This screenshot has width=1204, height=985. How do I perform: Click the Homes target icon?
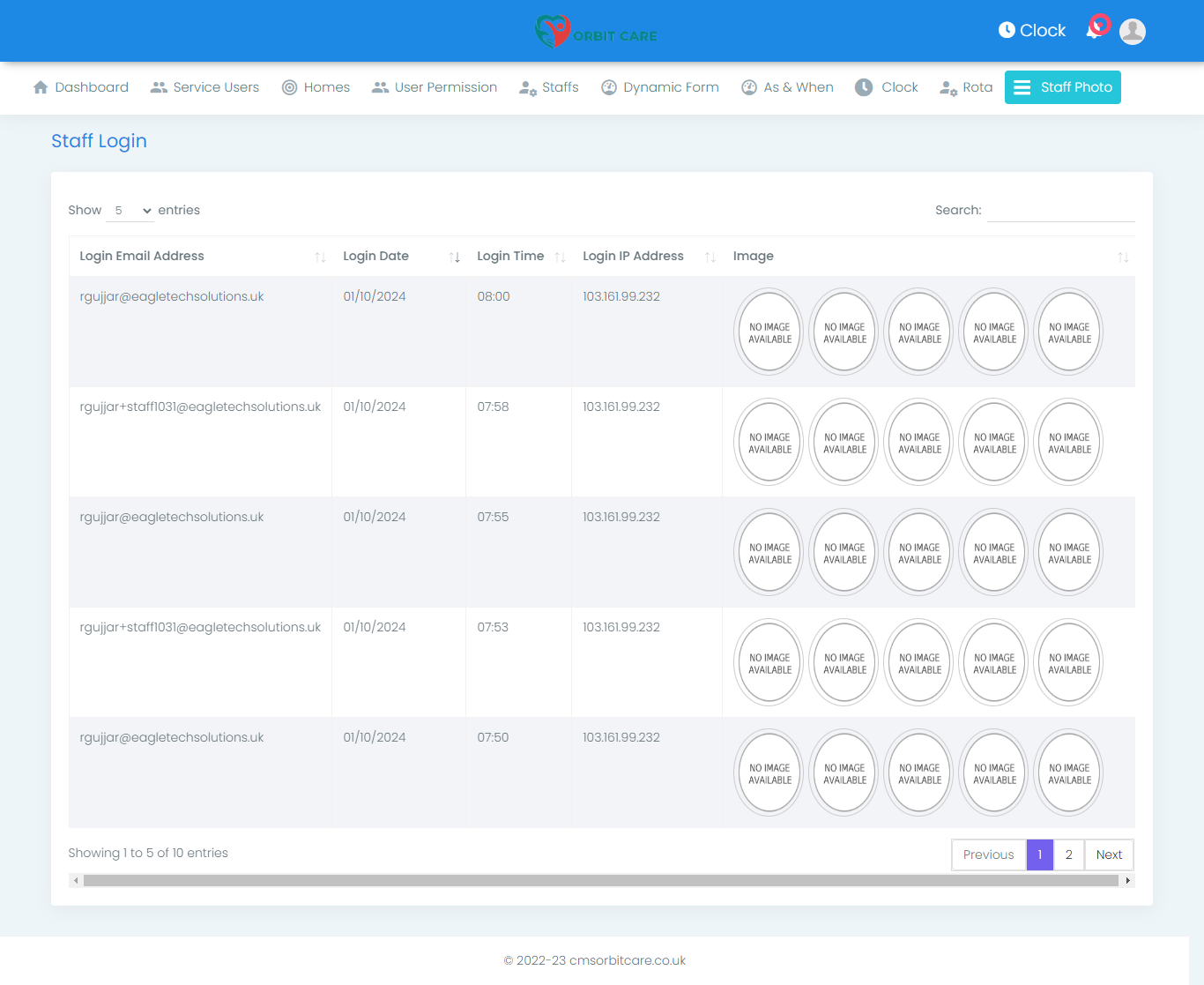(x=289, y=87)
